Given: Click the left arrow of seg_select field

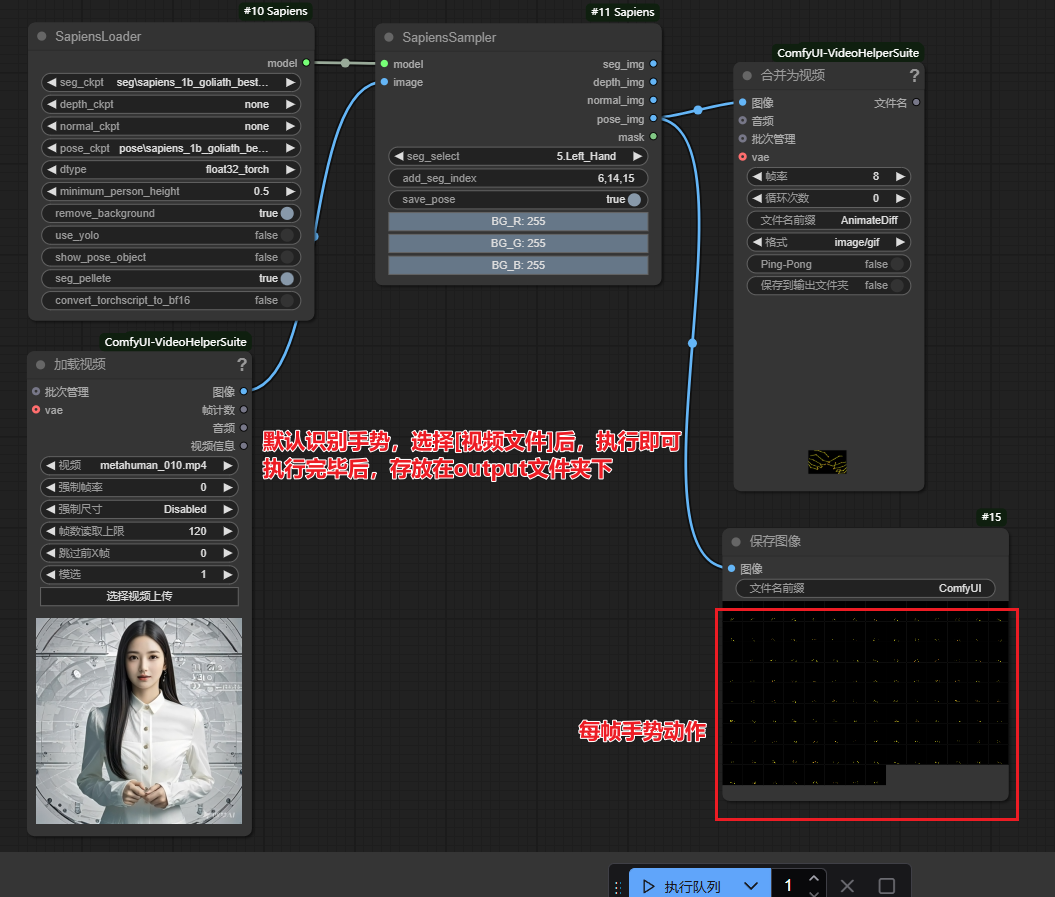Looking at the screenshot, I should [x=398, y=156].
